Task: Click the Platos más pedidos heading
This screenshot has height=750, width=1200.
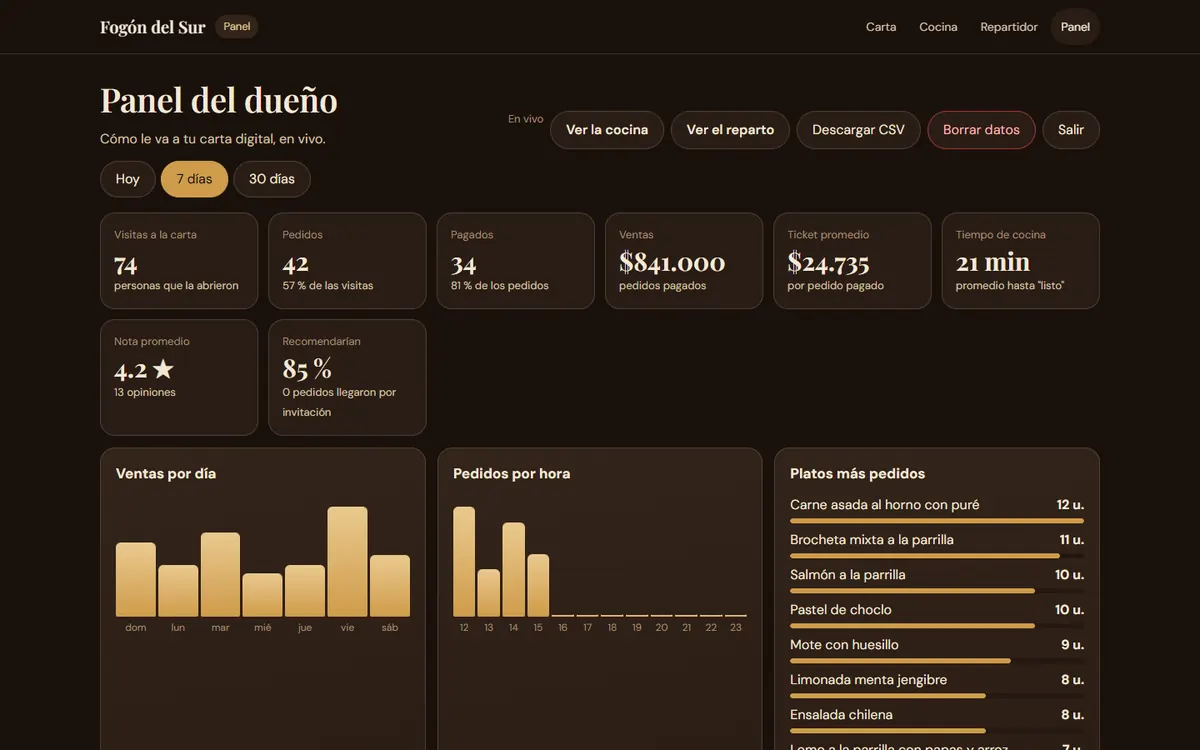Action: tap(858, 474)
